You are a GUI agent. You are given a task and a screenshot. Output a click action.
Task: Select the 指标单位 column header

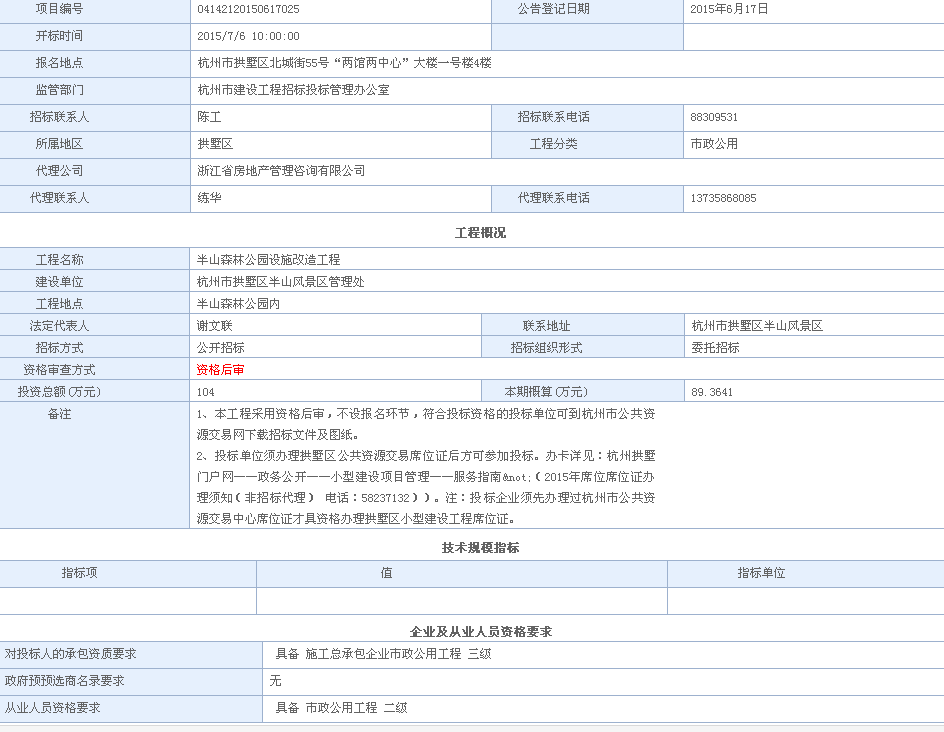point(761,573)
